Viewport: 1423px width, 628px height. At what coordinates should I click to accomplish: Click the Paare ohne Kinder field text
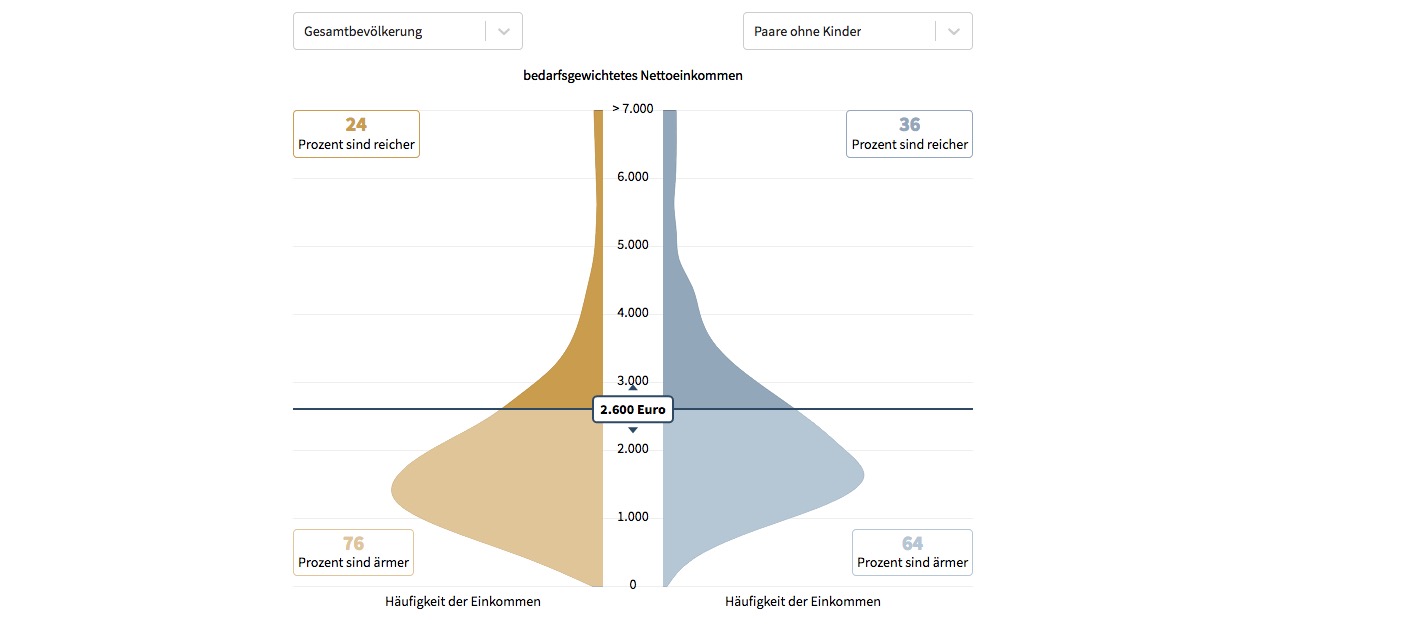808,31
